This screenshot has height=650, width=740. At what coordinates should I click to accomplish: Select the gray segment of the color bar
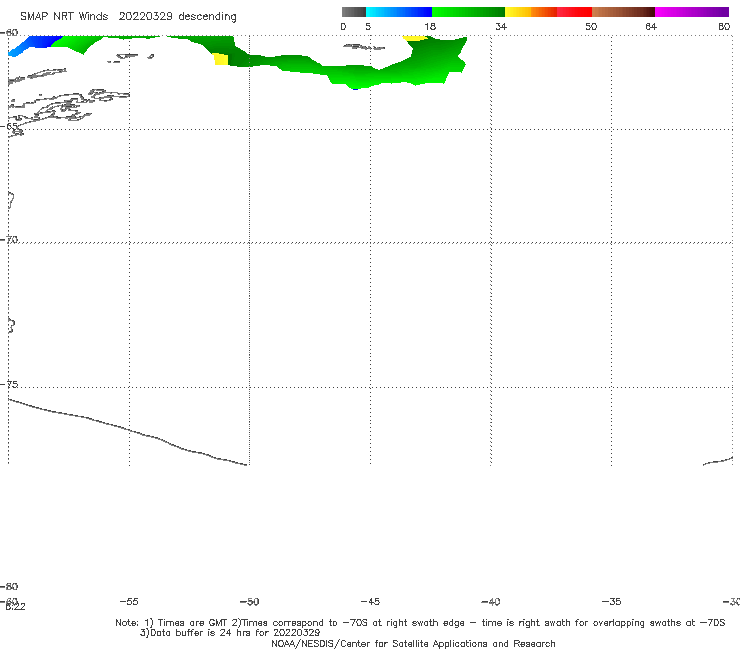354,12
